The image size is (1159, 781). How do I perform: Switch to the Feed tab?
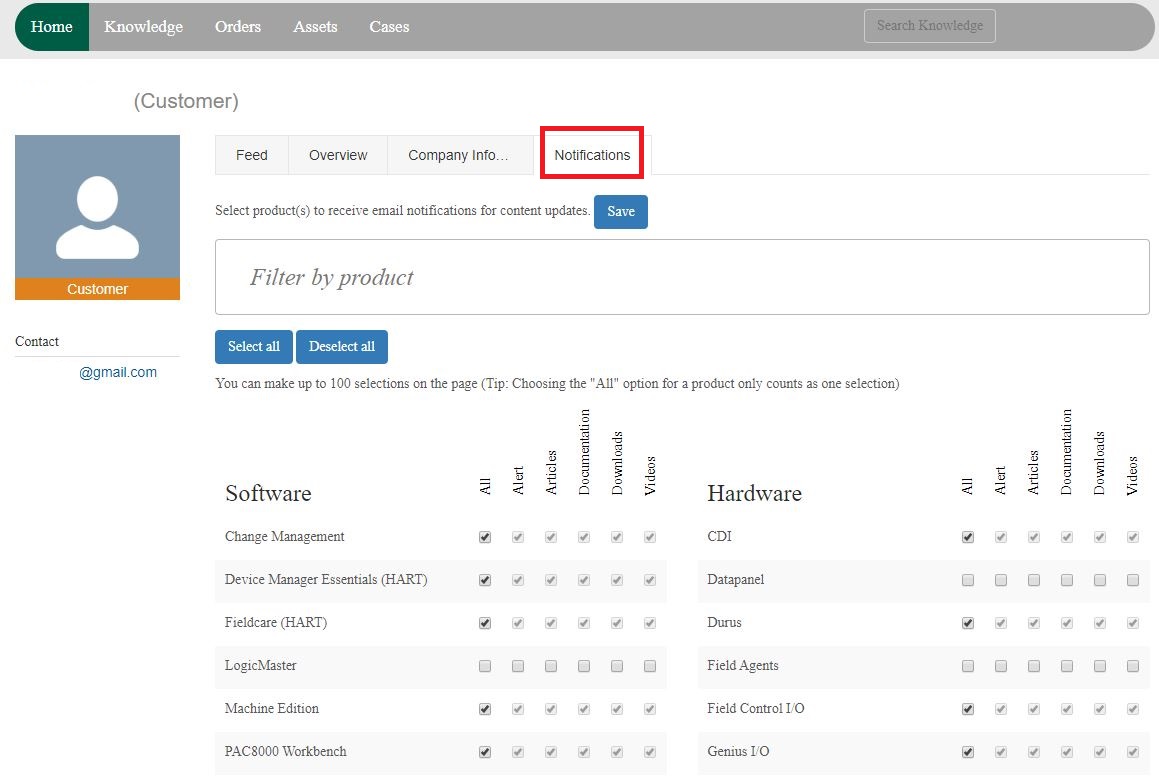[251, 155]
